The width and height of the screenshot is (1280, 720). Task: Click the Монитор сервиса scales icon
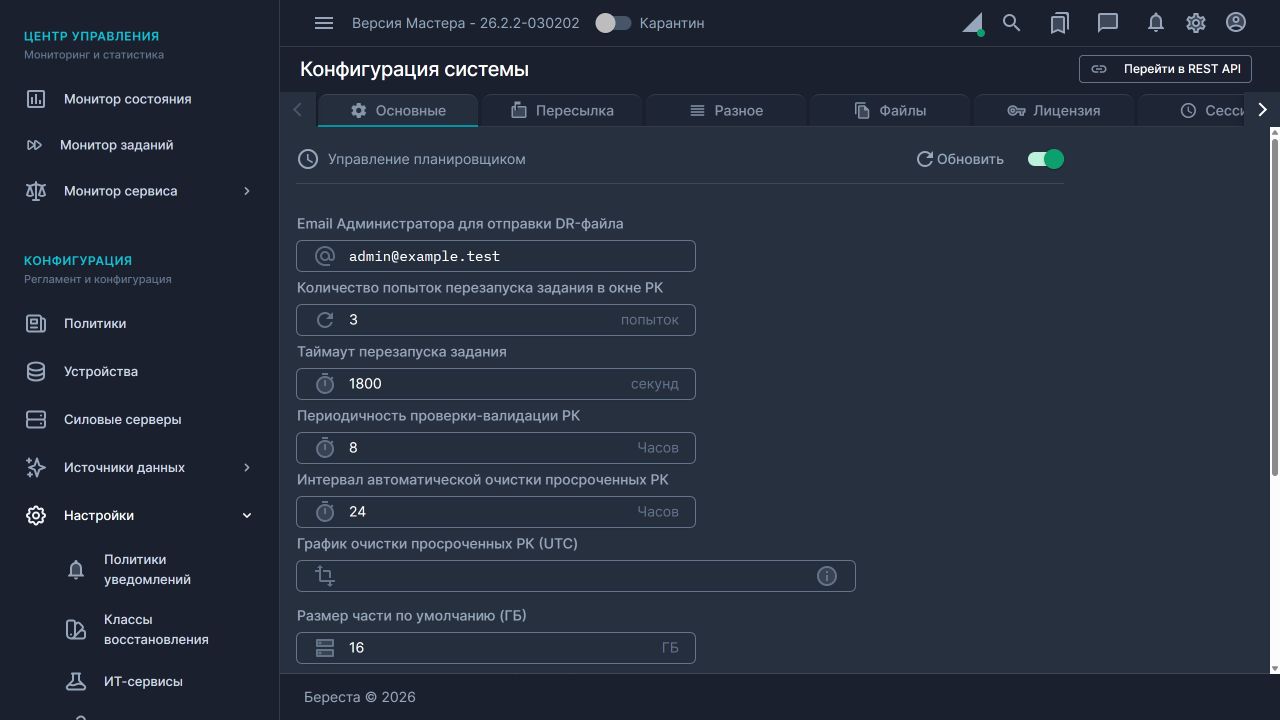36,191
